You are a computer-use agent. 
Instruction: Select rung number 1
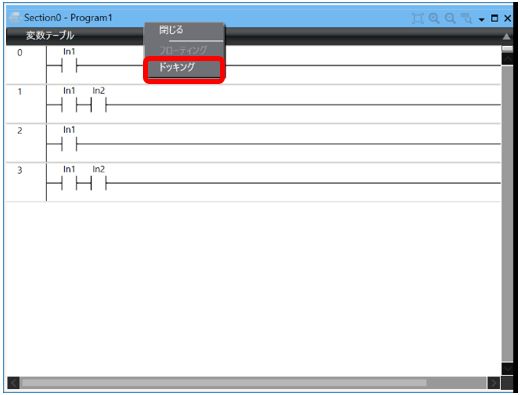[x=20, y=92]
